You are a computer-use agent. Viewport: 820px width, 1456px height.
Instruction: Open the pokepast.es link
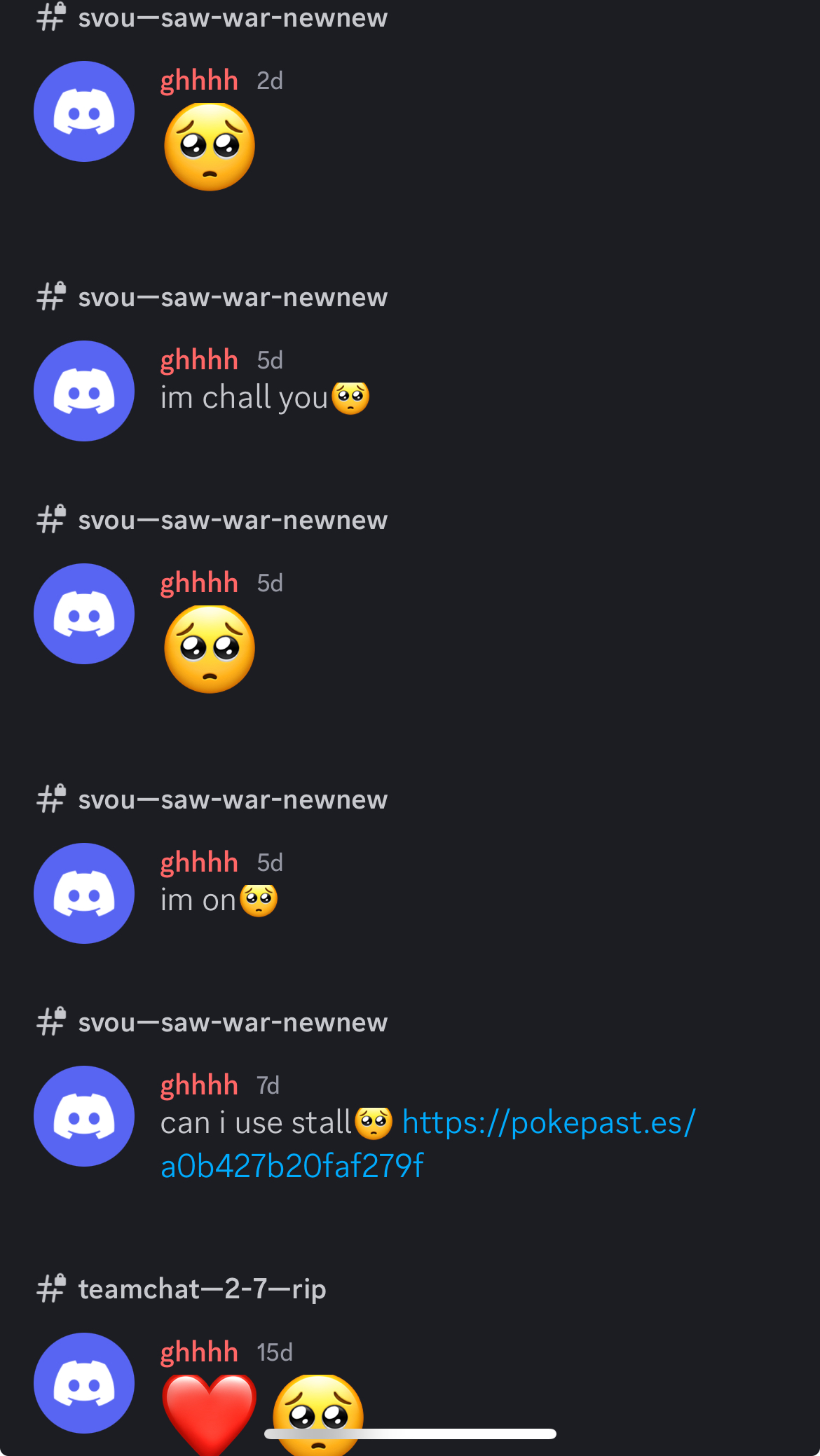[428, 1144]
